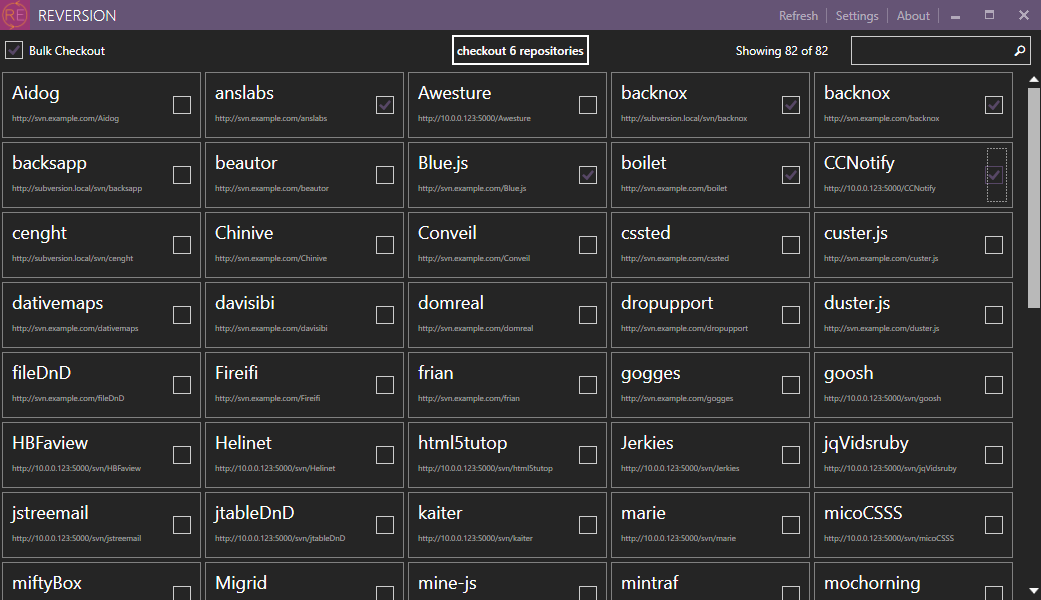Check the dativemaps repository box

[x=182, y=315]
